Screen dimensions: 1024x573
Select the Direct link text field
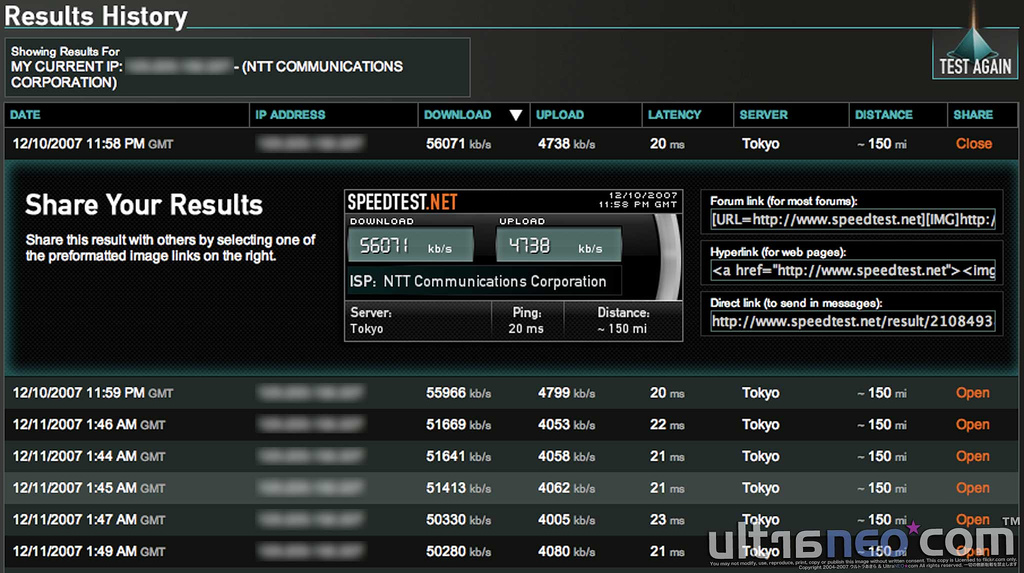pos(853,321)
